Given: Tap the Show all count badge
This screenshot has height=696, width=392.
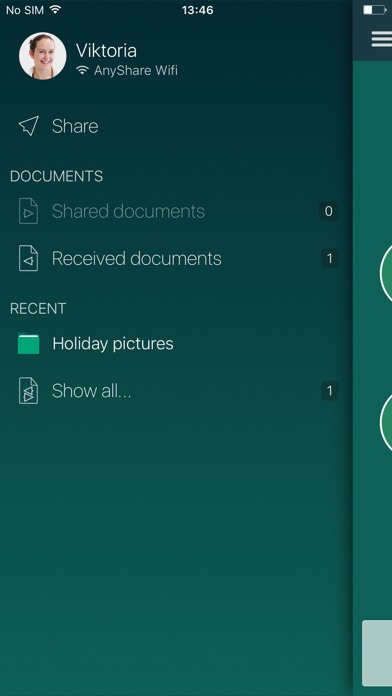Looking at the screenshot, I should [329, 391].
